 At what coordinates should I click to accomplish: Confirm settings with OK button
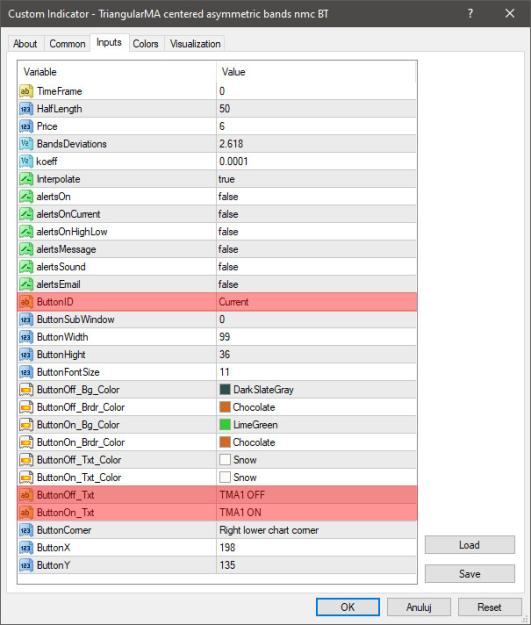(x=348, y=607)
